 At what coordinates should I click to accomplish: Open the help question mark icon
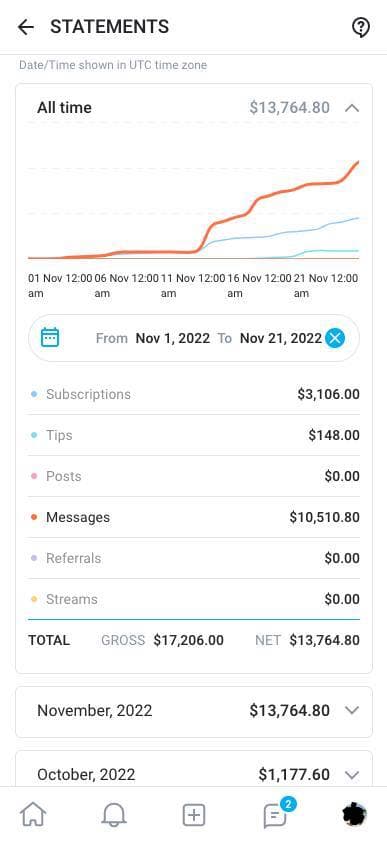pos(361,27)
